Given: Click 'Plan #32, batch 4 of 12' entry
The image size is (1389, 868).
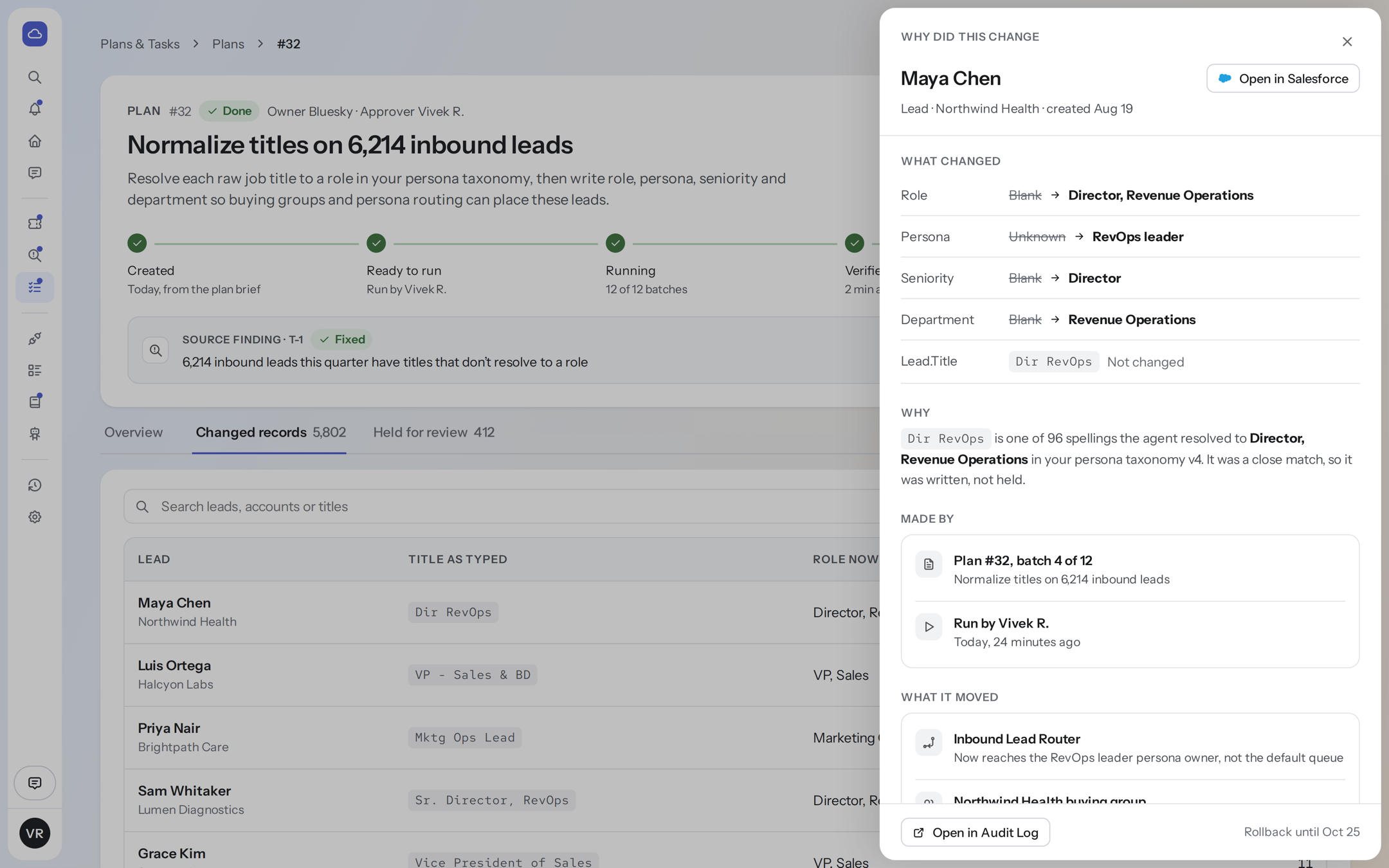Looking at the screenshot, I should pos(1130,569).
